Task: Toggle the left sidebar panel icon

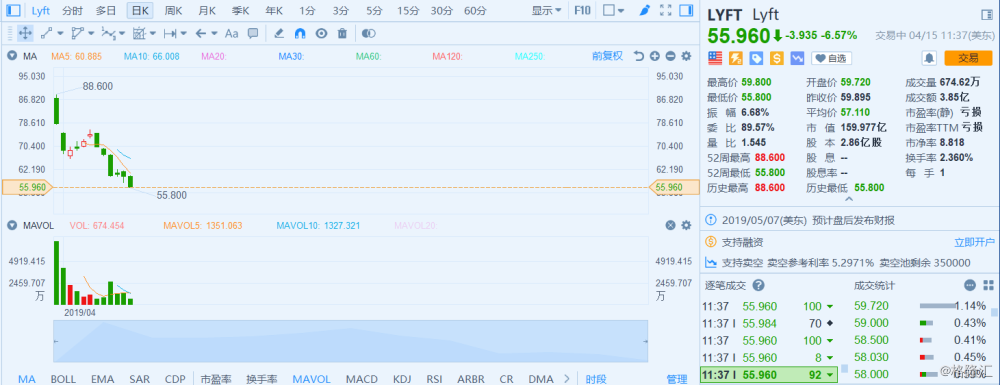Action: (x=13, y=10)
